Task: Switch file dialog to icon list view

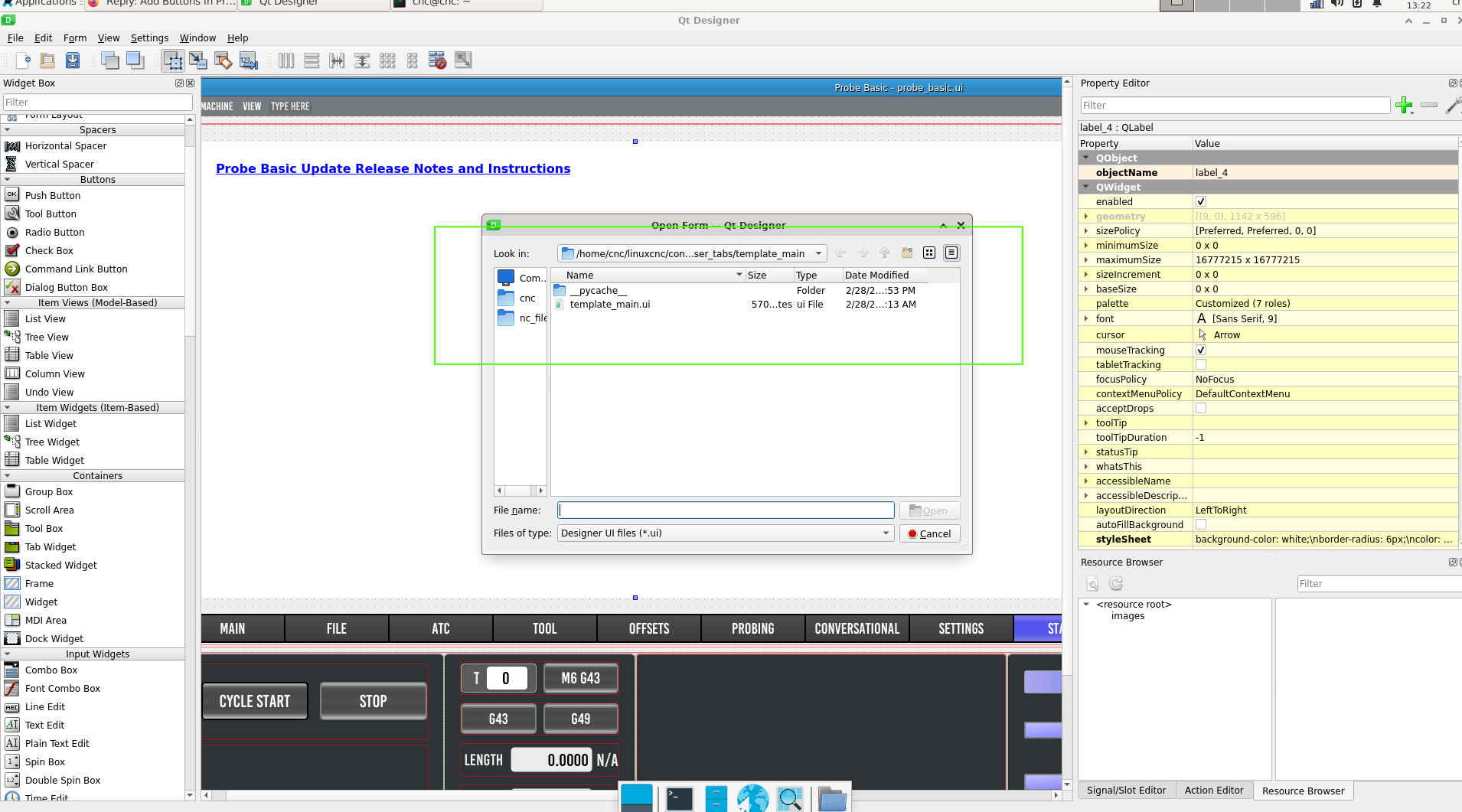Action: (929, 253)
